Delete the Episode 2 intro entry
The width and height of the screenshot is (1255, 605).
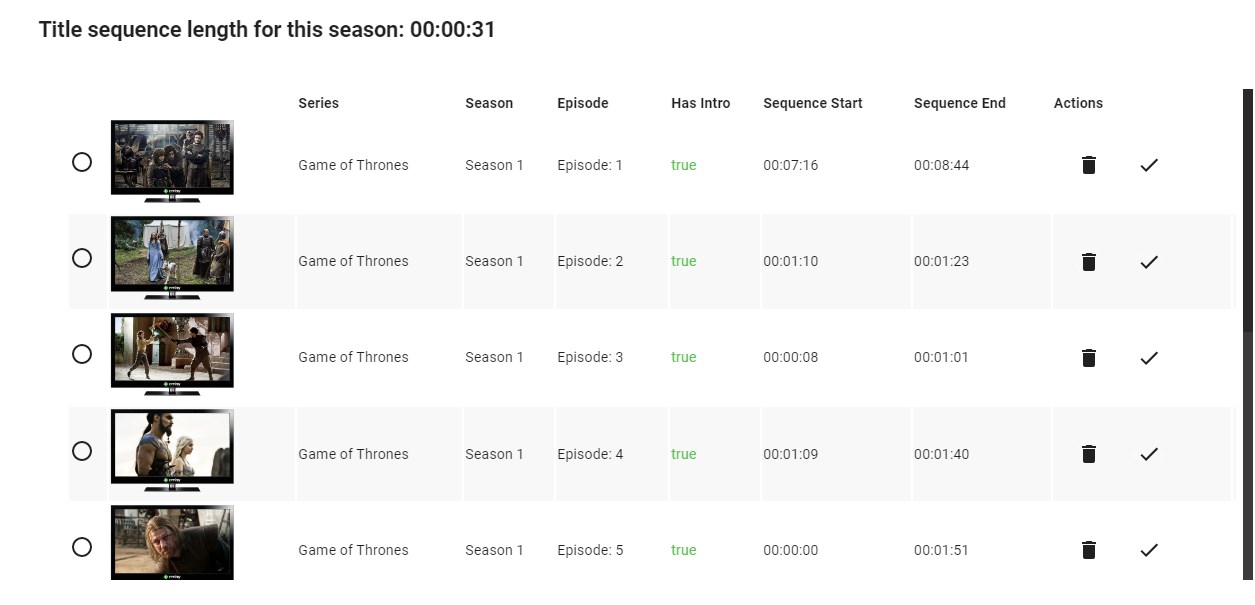click(1089, 262)
